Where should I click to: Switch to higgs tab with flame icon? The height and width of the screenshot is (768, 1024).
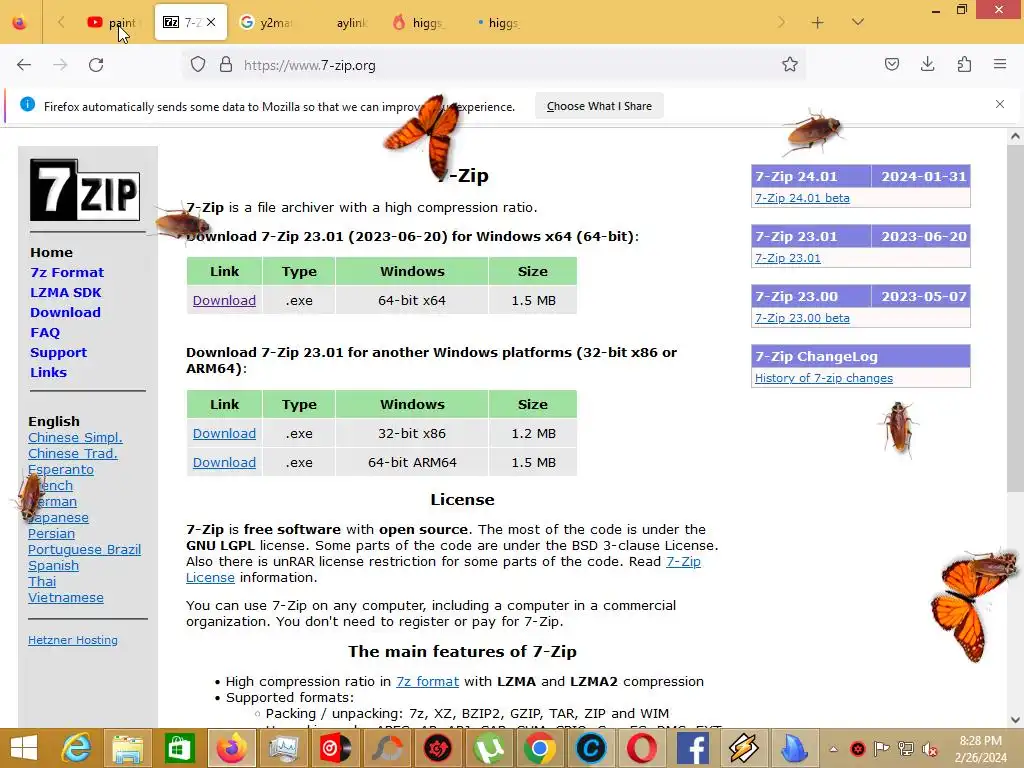click(420, 23)
